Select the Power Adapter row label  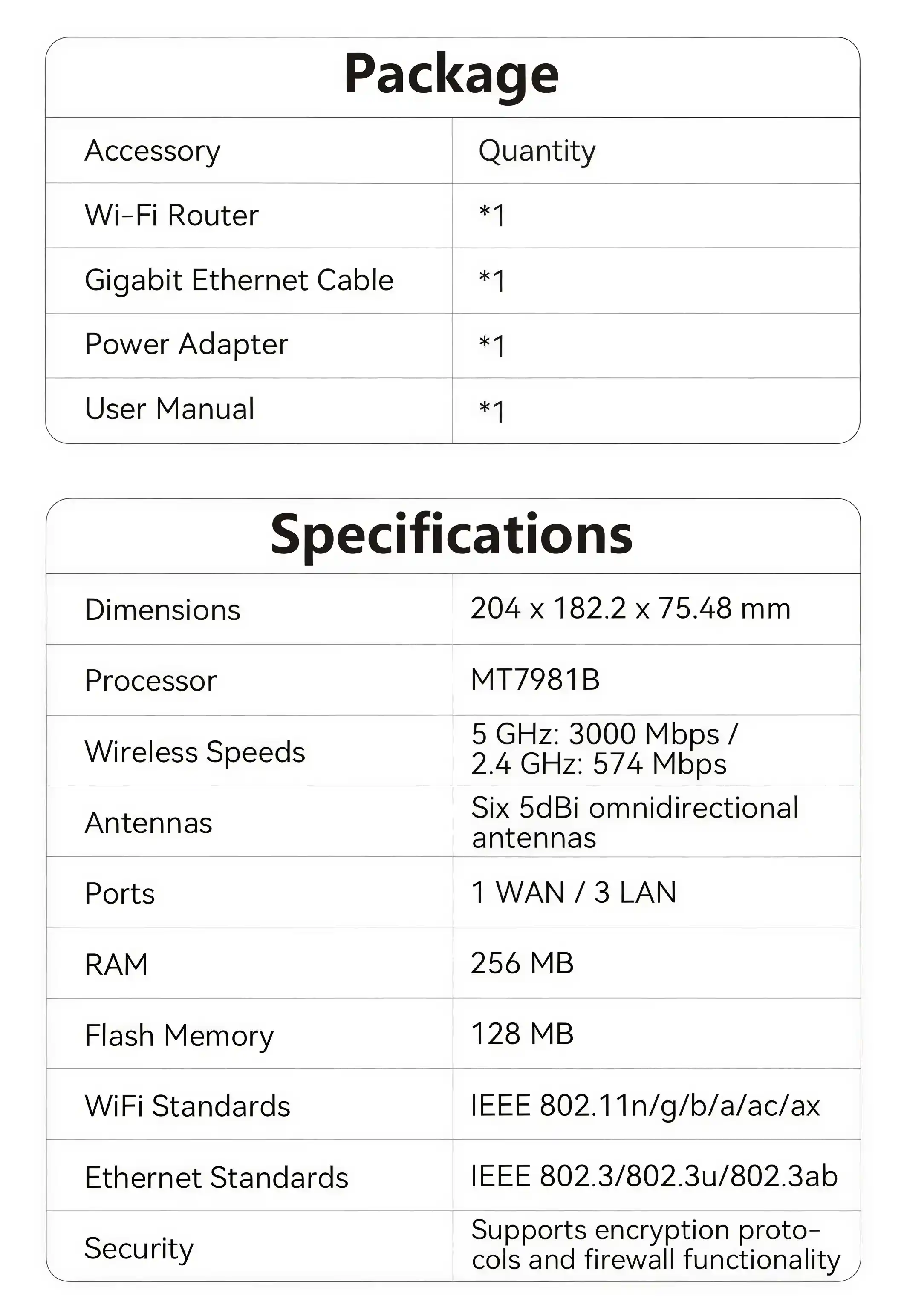pyautogui.click(x=186, y=344)
